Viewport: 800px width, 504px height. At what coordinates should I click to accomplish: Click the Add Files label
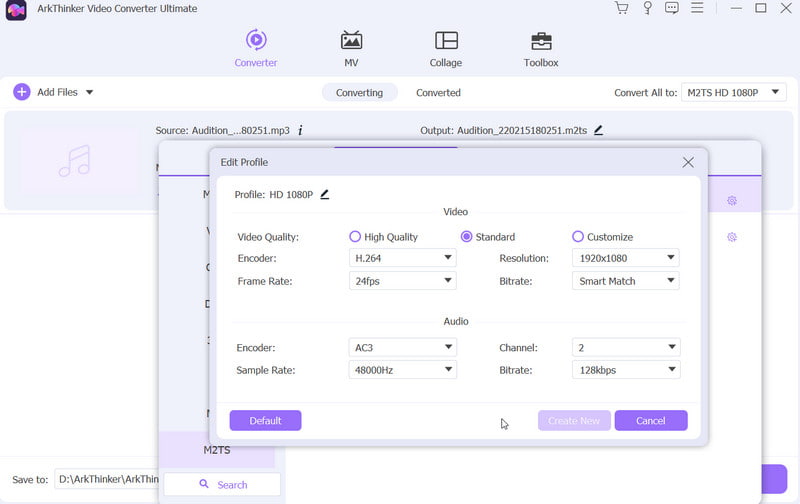[57, 92]
